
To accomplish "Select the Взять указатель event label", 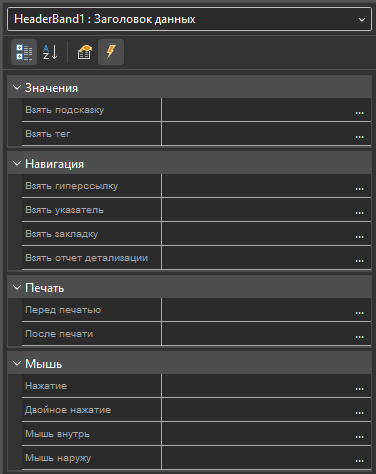I will click(64, 210).
